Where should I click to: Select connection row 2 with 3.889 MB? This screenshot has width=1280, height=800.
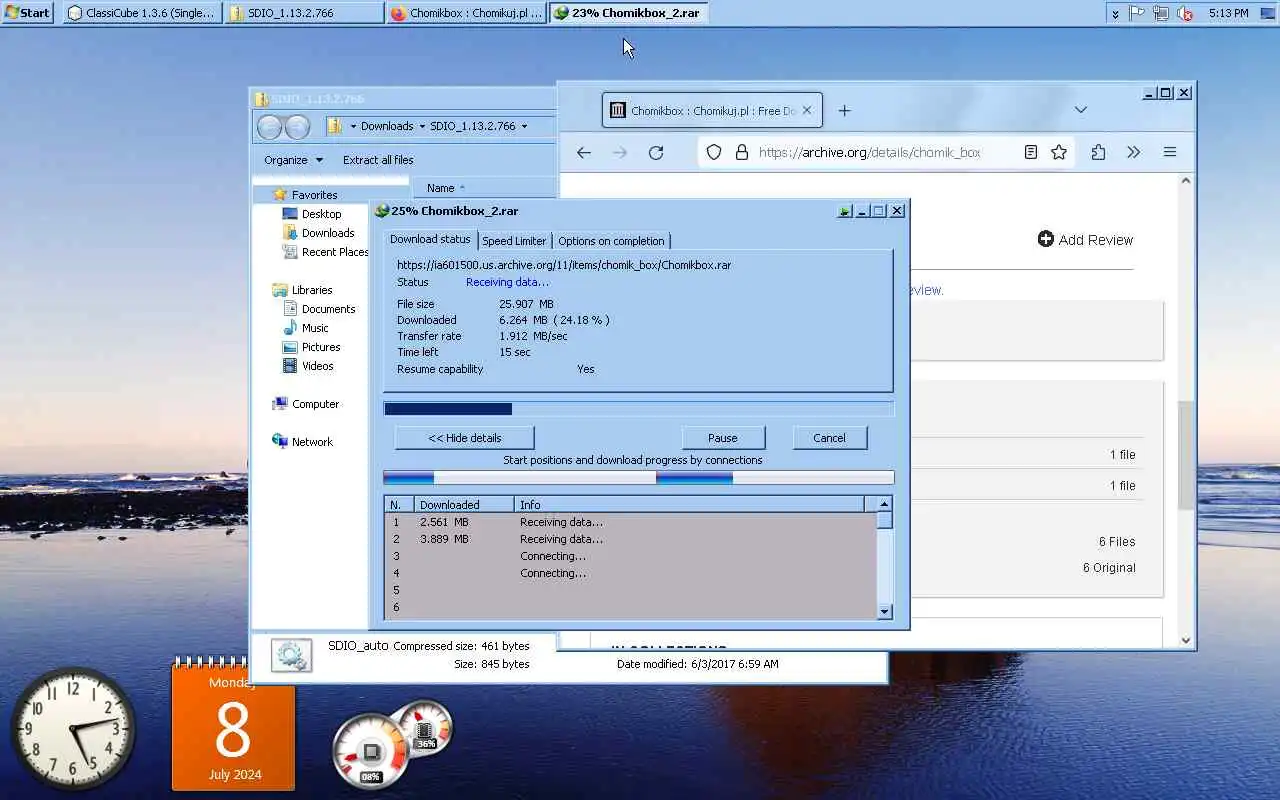tap(630, 539)
